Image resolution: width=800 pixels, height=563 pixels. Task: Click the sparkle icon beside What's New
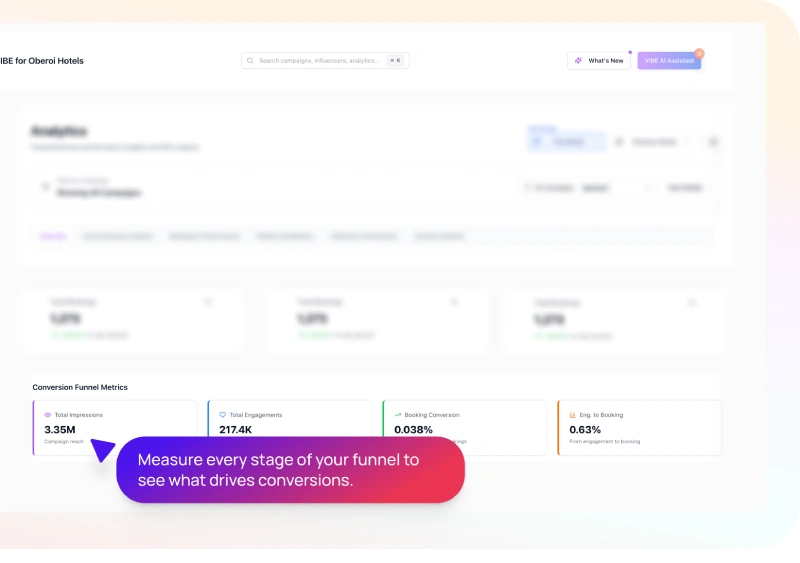point(578,60)
